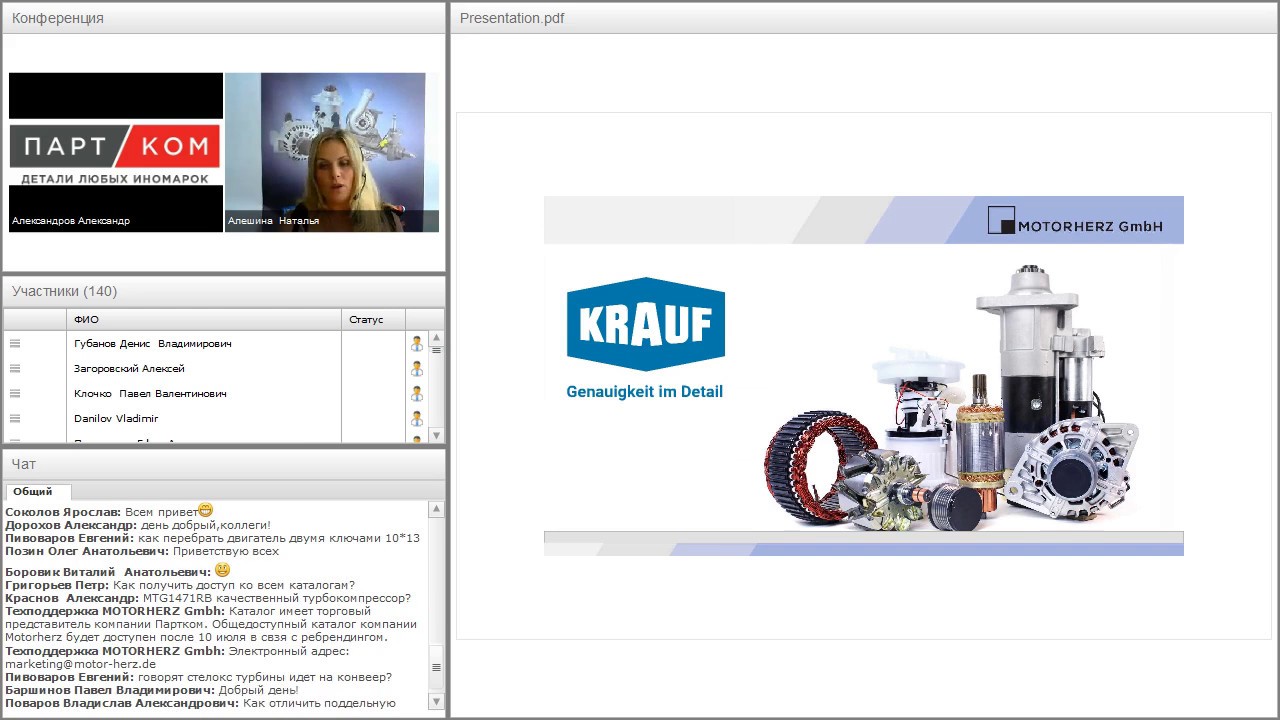Click the Presentation.pdf panel title
1280x720 pixels.
coord(512,18)
